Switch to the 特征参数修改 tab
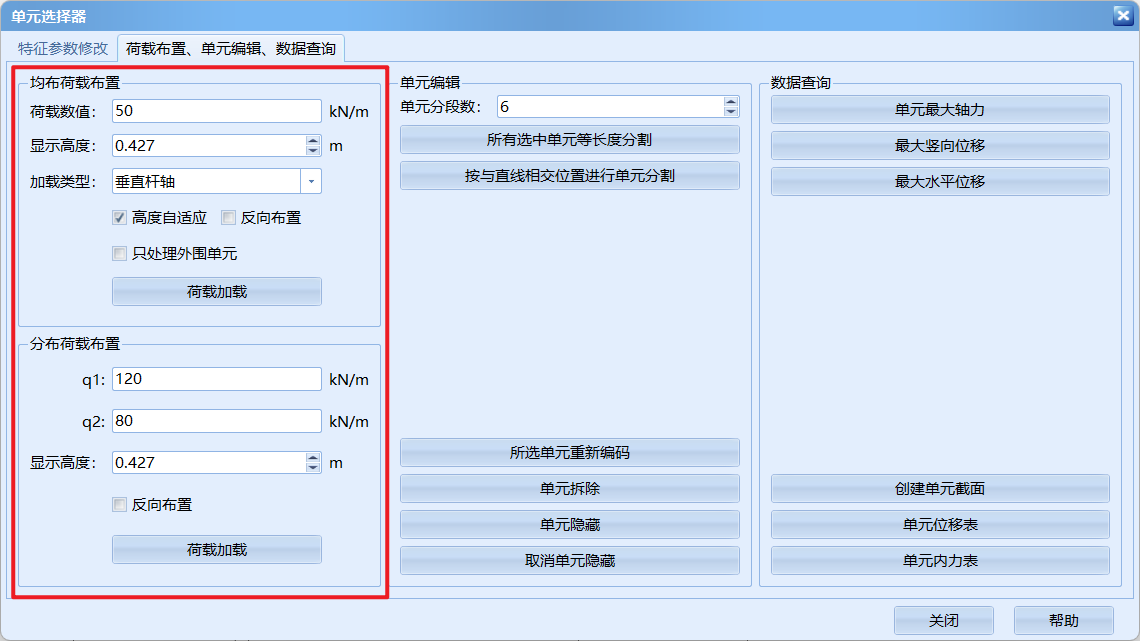Screen dimensions: 1140x641 coord(62,48)
